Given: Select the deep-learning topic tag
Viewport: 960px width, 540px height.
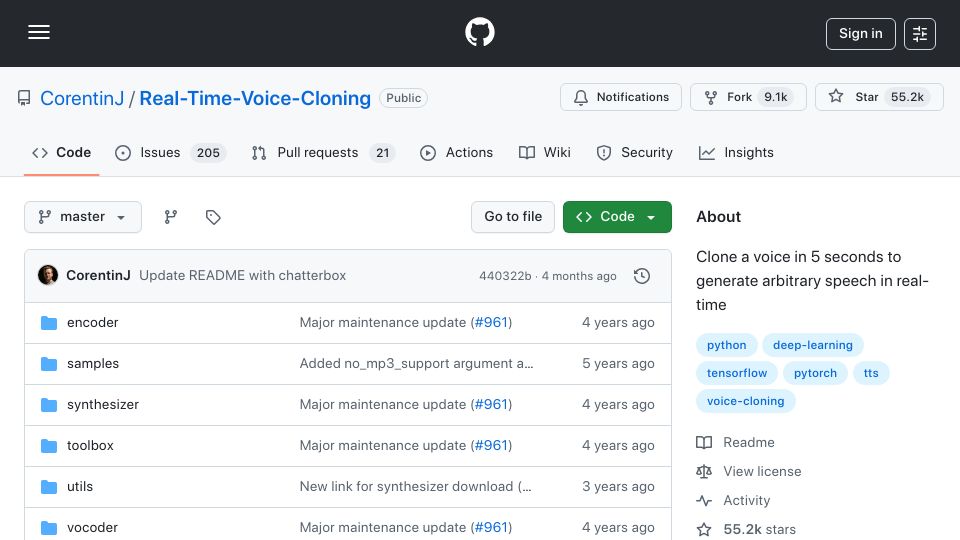Looking at the screenshot, I should (x=812, y=345).
